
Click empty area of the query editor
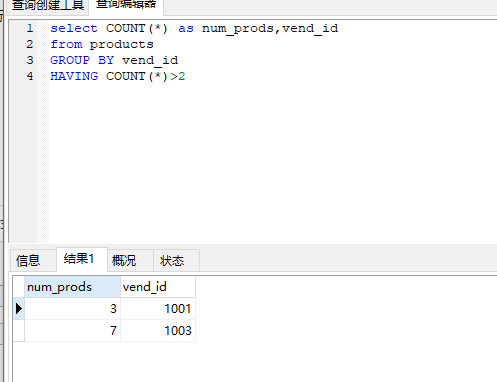[267, 160]
